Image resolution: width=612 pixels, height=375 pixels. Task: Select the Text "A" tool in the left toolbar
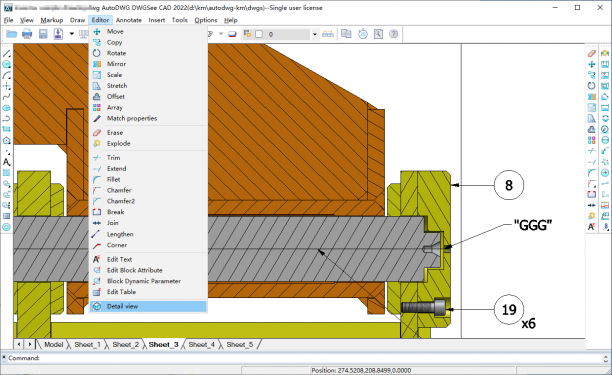[7, 162]
